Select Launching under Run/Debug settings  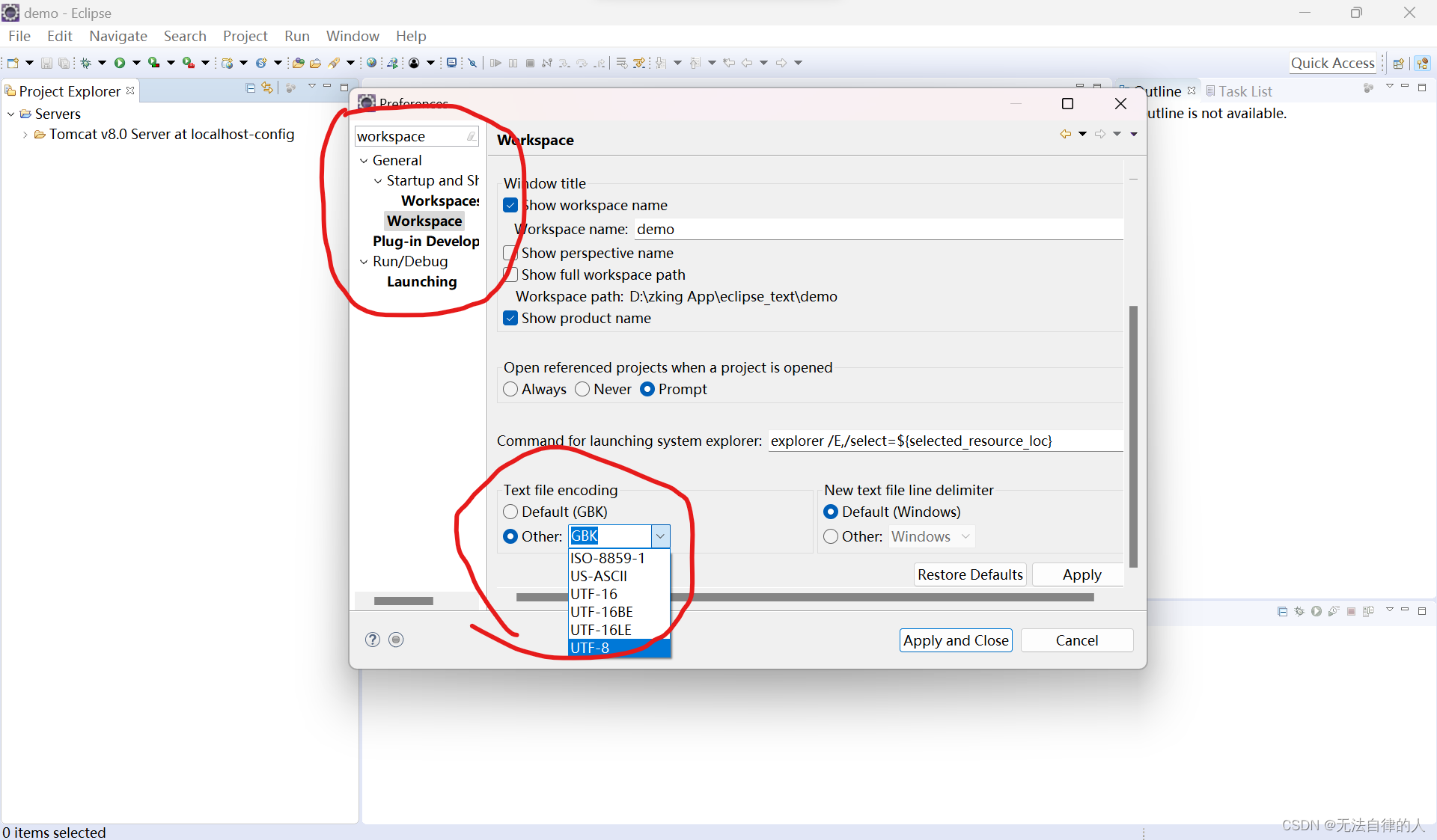tap(423, 281)
